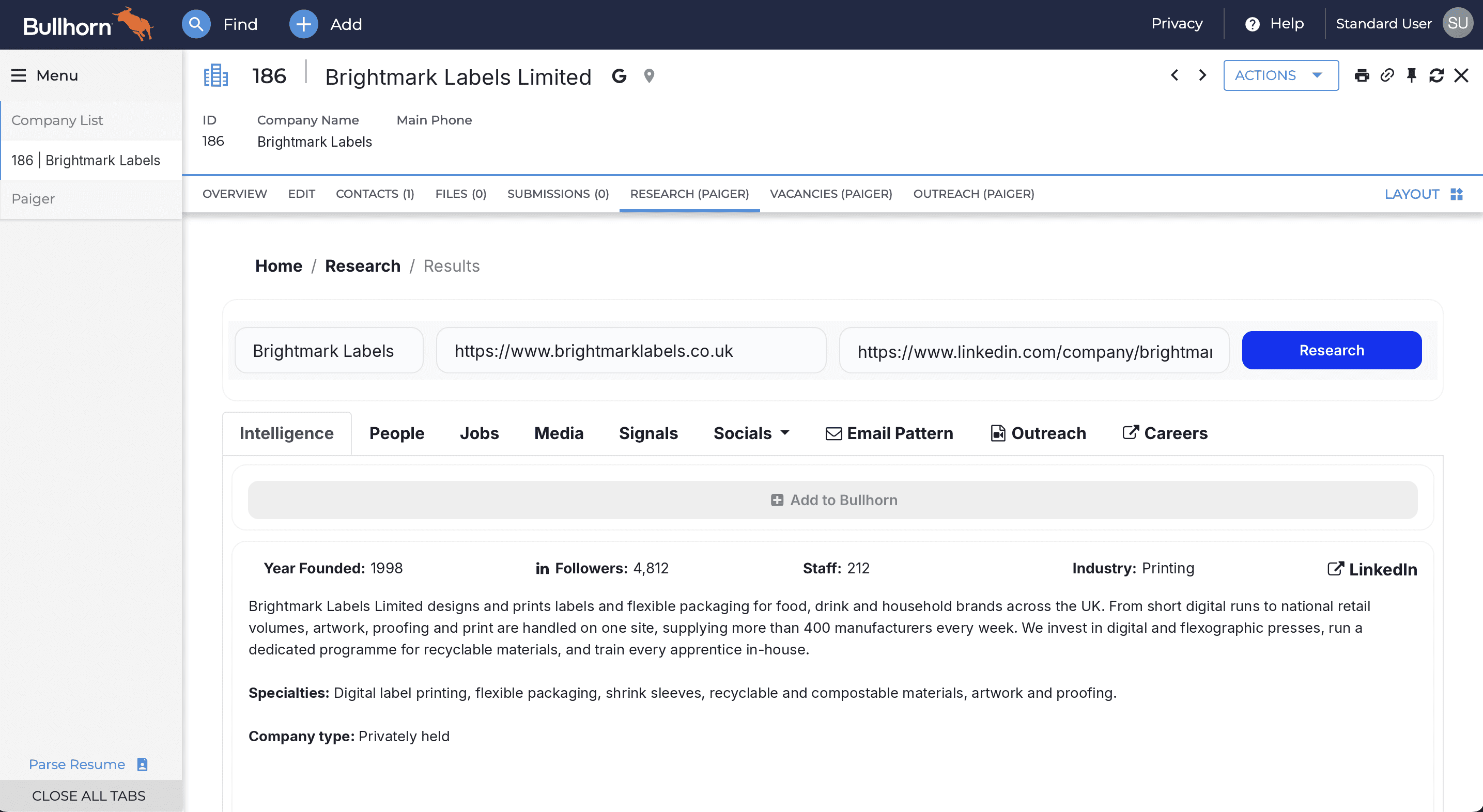The height and width of the screenshot is (812, 1483).
Task: Go to previous record arrow
Action: 1175,75
